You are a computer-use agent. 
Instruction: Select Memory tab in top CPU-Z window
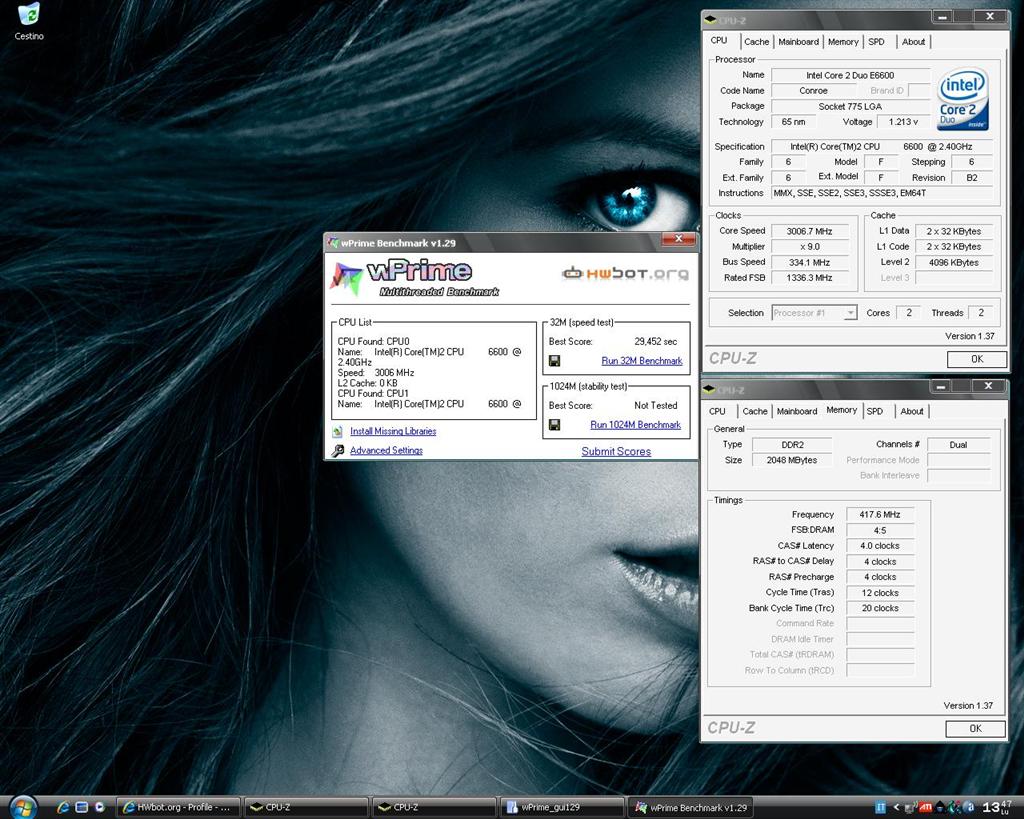[843, 42]
